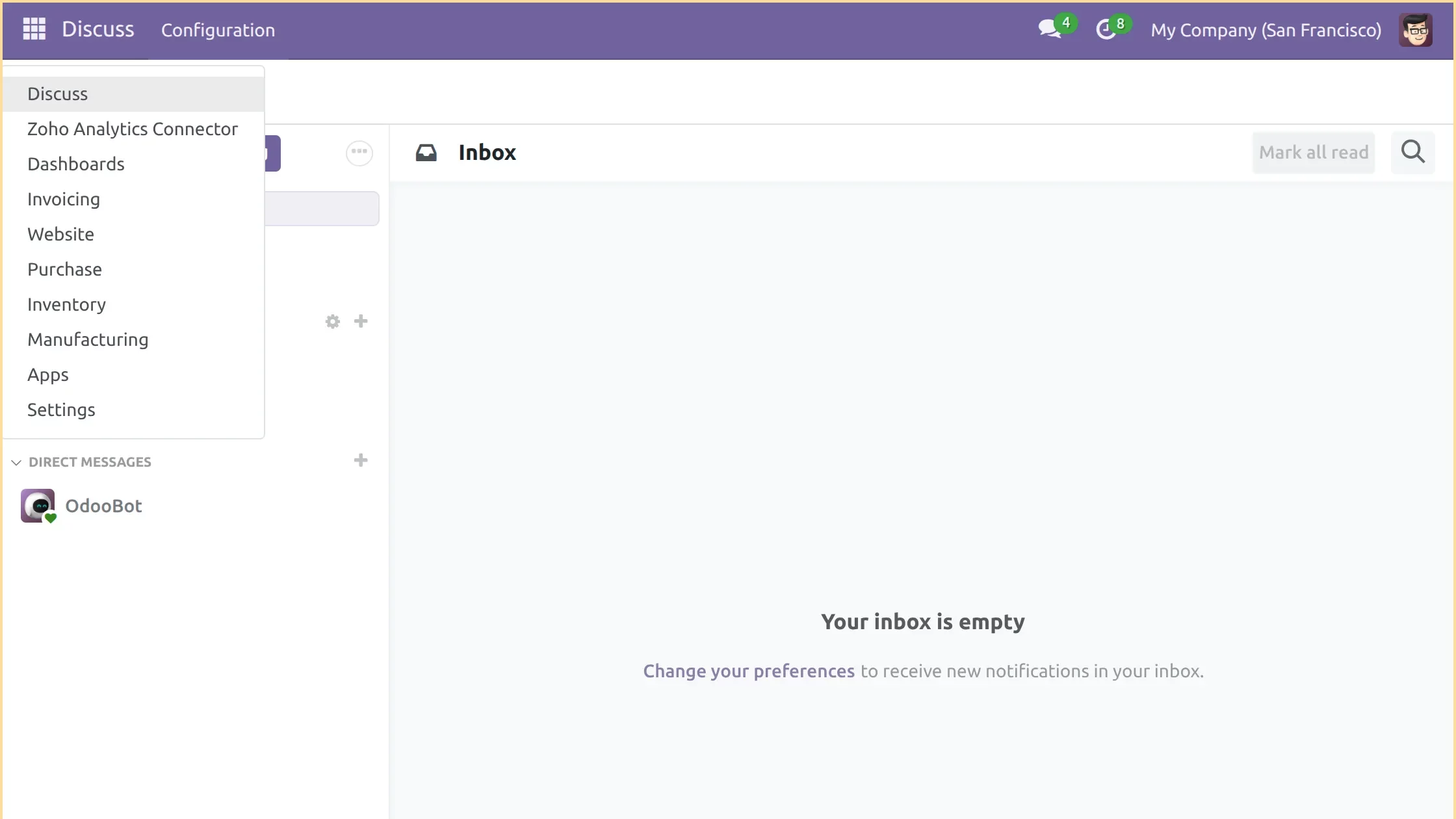Select Settings from the apps menu
Image resolution: width=1456 pixels, height=819 pixels.
coord(61,409)
